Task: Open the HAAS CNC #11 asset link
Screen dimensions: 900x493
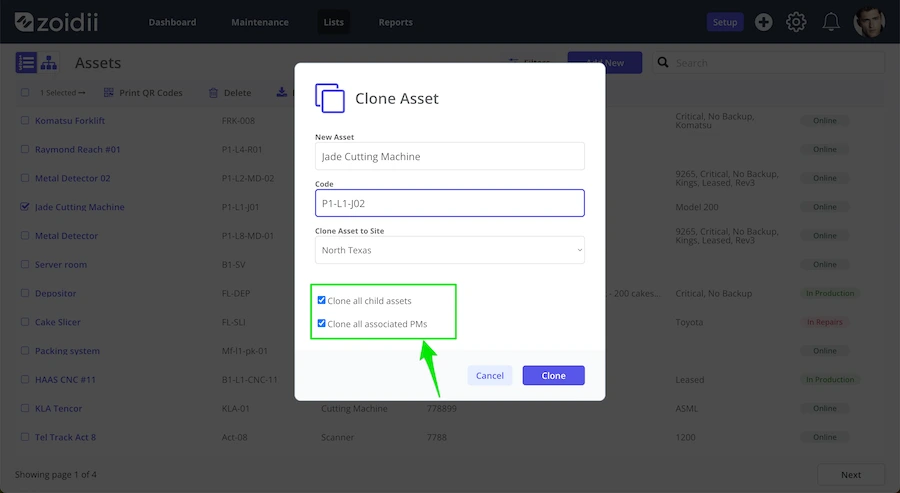Action: [65, 379]
